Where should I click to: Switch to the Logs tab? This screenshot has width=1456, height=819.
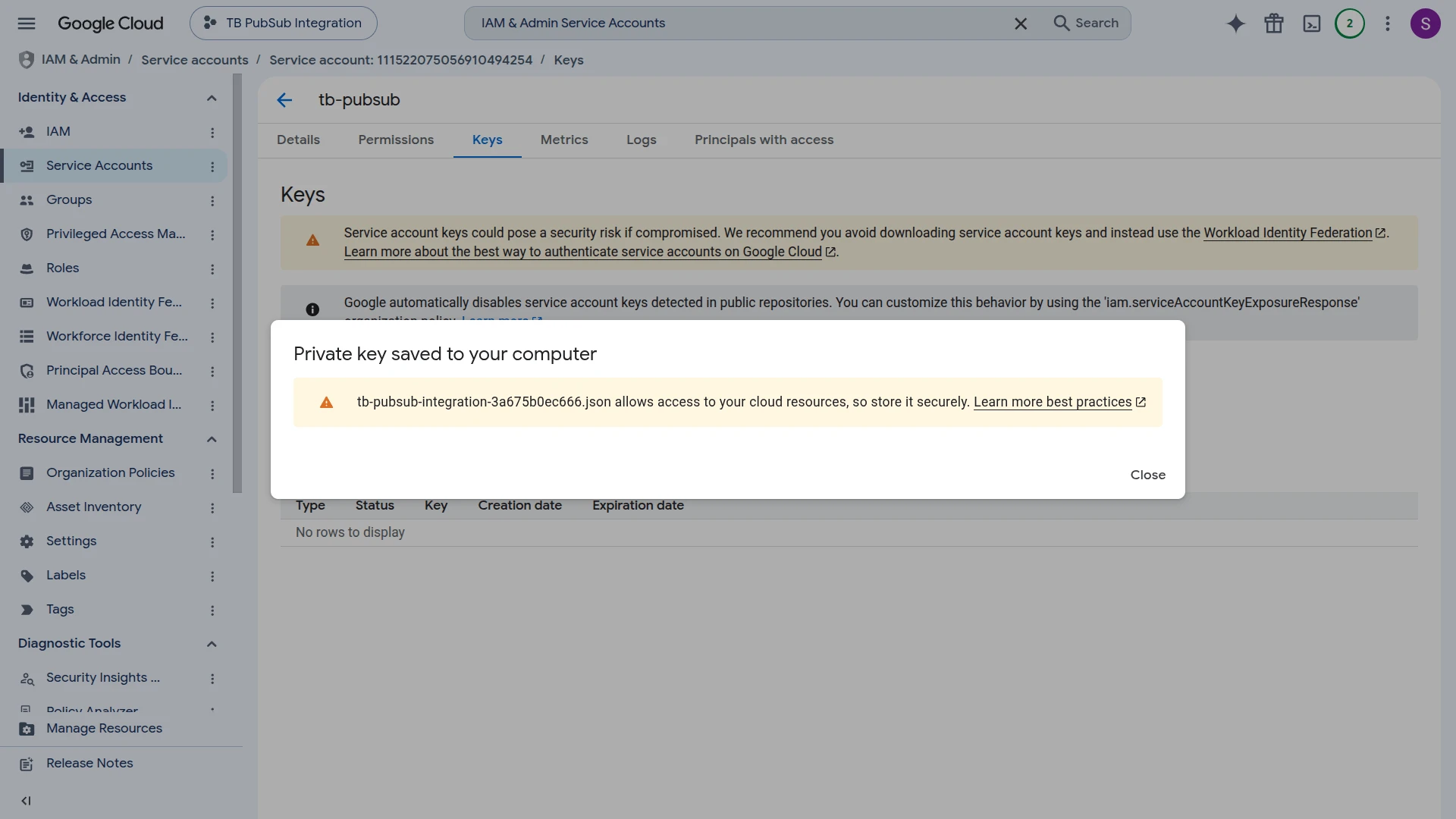click(642, 140)
